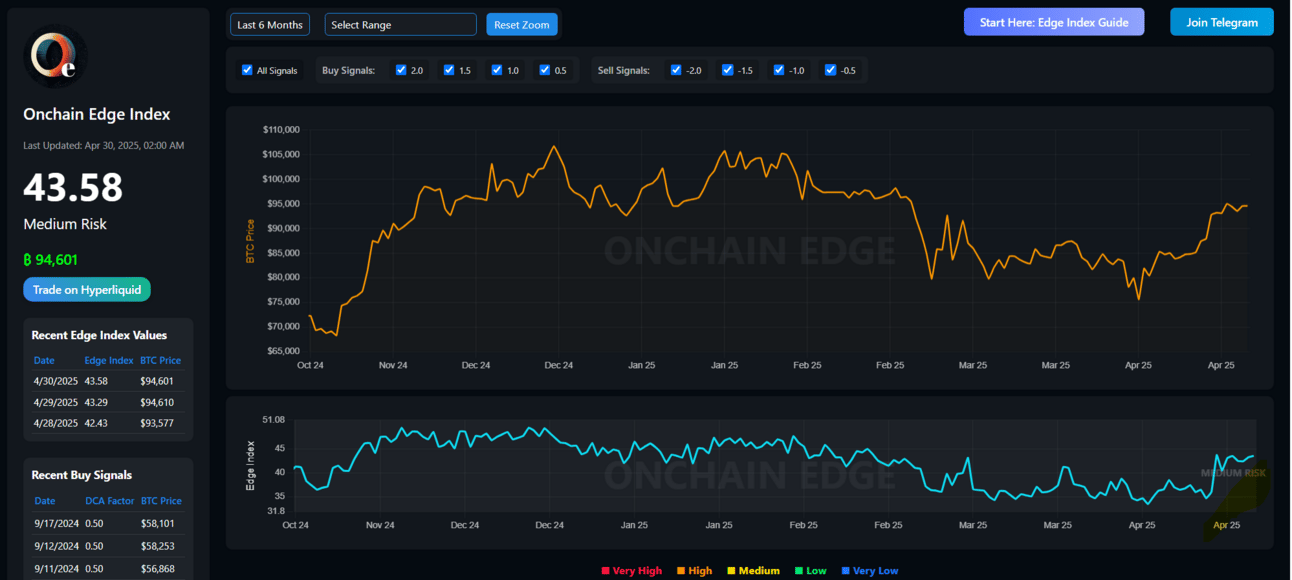Toggle the All Signals checkbox
Viewport: 1292px width, 580px height.
pyautogui.click(x=247, y=70)
